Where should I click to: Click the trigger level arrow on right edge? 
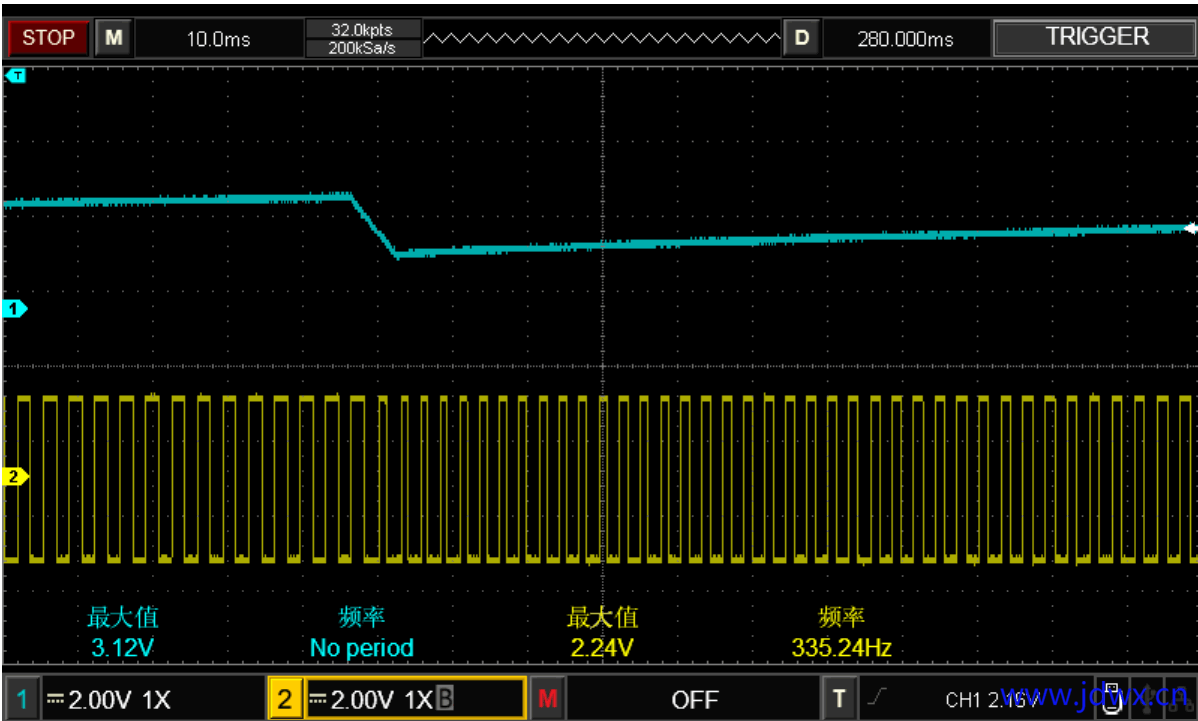click(1190, 228)
